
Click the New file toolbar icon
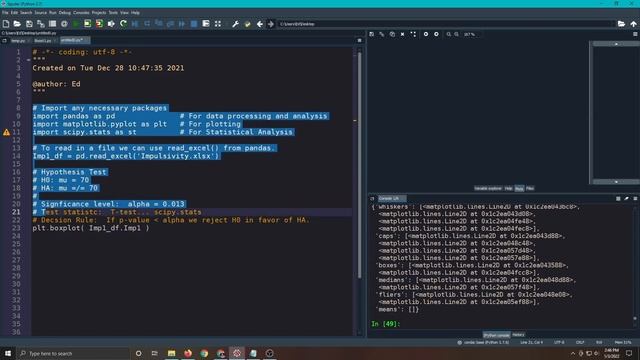pyautogui.click(x=6, y=24)
